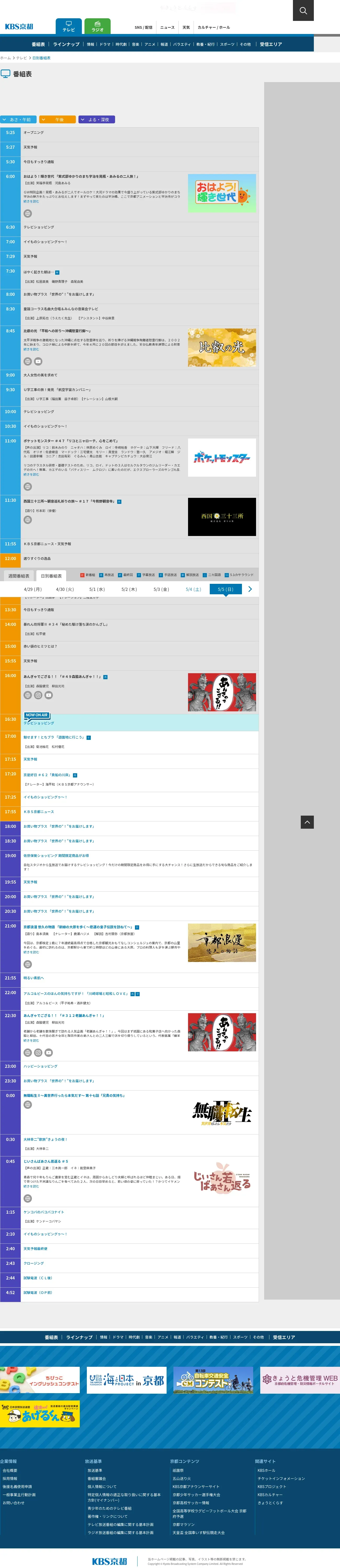Open website globe icon for おはよう!輝き世代

tap(27, 214)
